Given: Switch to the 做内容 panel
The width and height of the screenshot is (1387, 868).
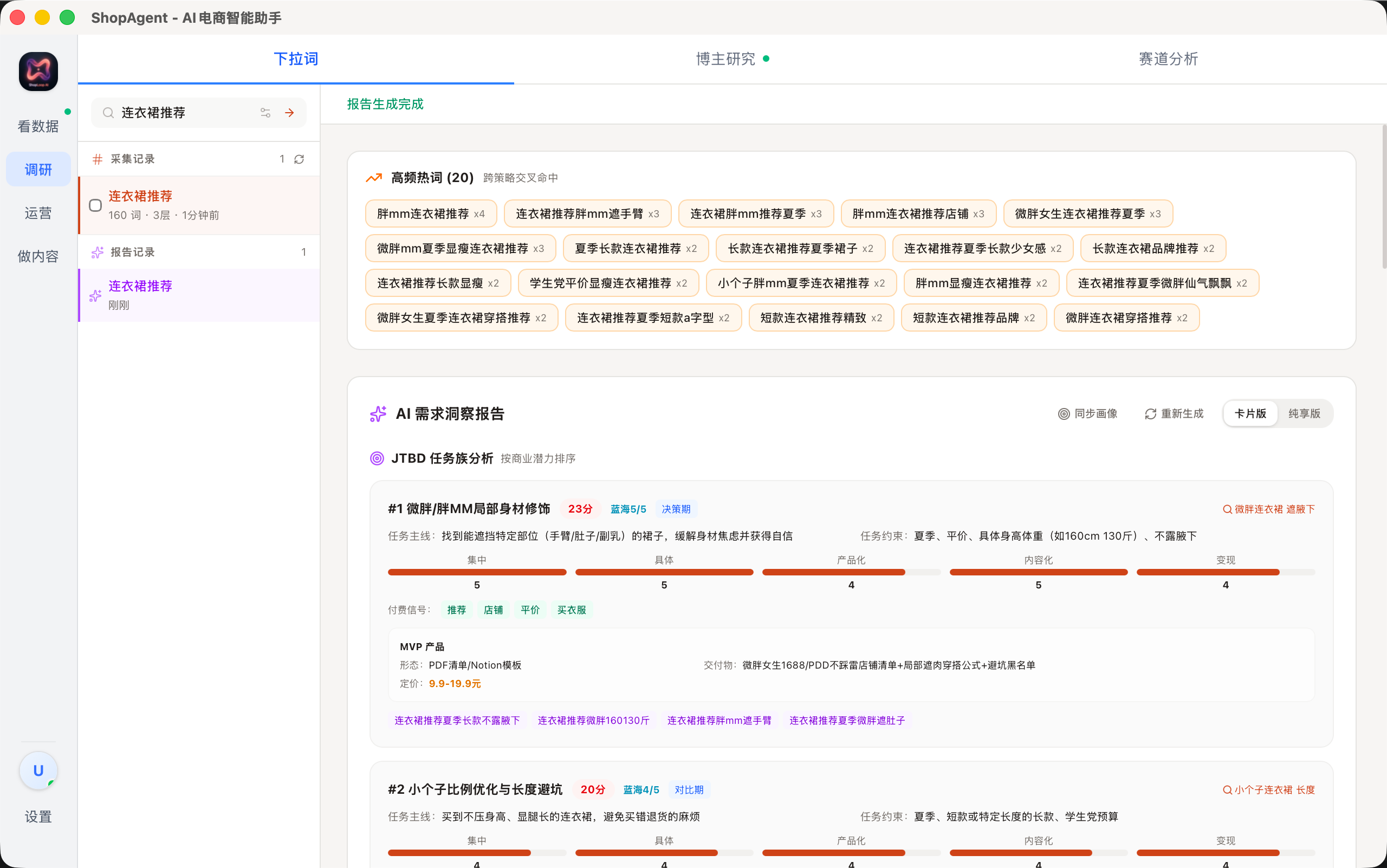Looking at the screenshot, I should tap(38, 256).
